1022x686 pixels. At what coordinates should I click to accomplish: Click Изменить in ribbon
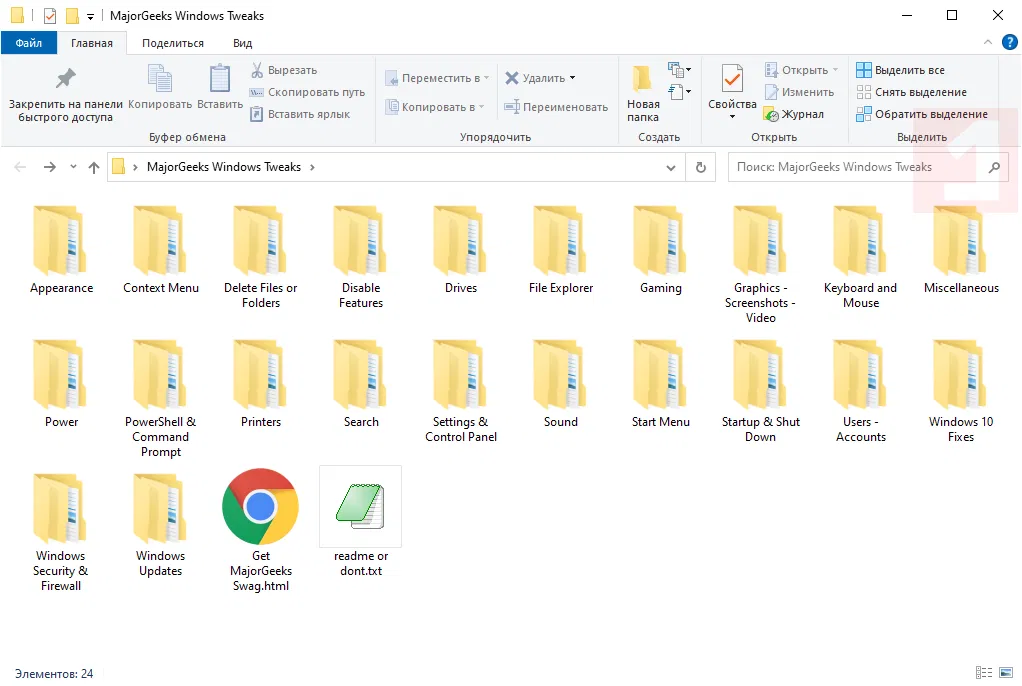[799, 92]
